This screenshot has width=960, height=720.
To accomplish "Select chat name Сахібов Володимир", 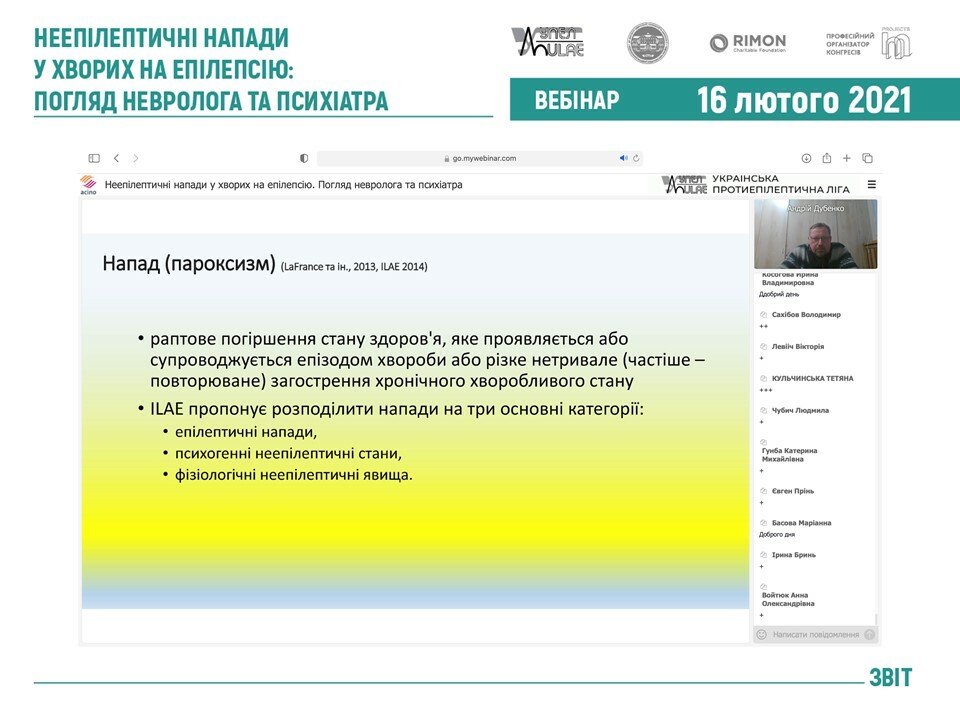I will click(x=806, y=315).
